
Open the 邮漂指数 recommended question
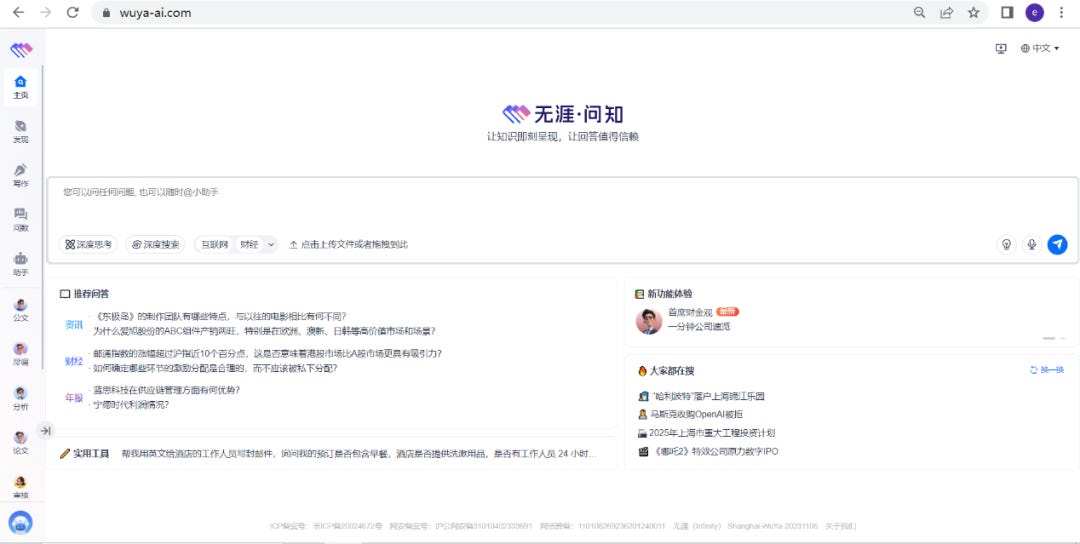pyautogui.click(x=267, y=353)
